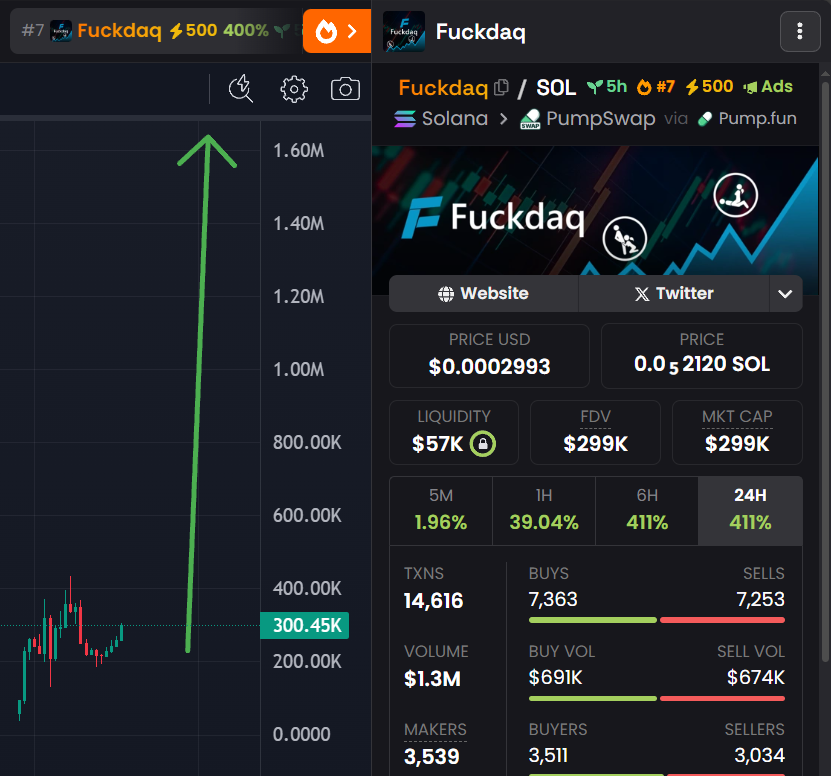Click the lightning 500 boosts badge

click(709, 86)
